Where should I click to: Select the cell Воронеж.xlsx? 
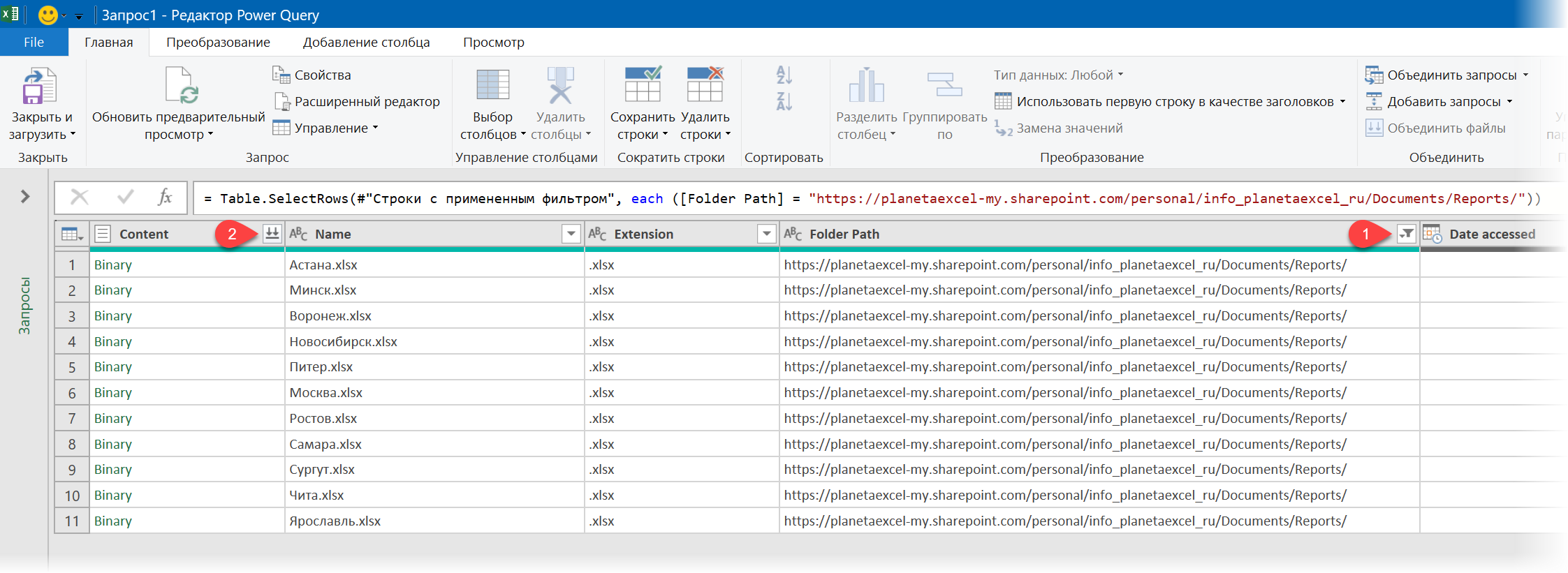(x=434, y=315)
